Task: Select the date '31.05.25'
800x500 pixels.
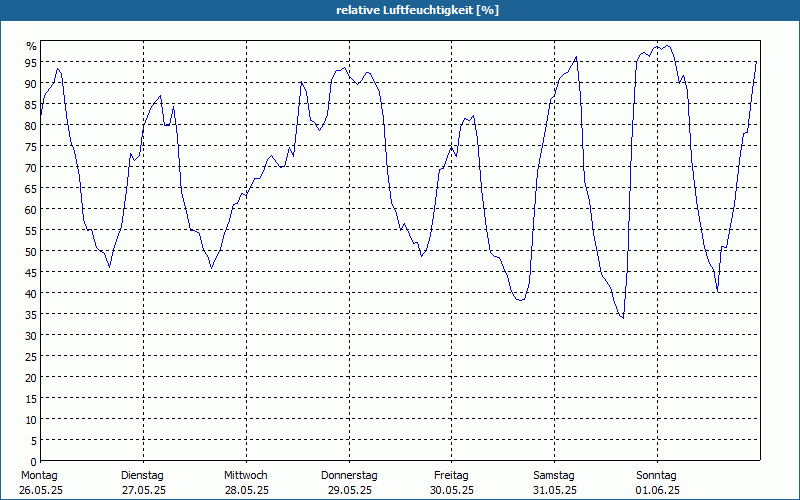Action: pos(555,491)
